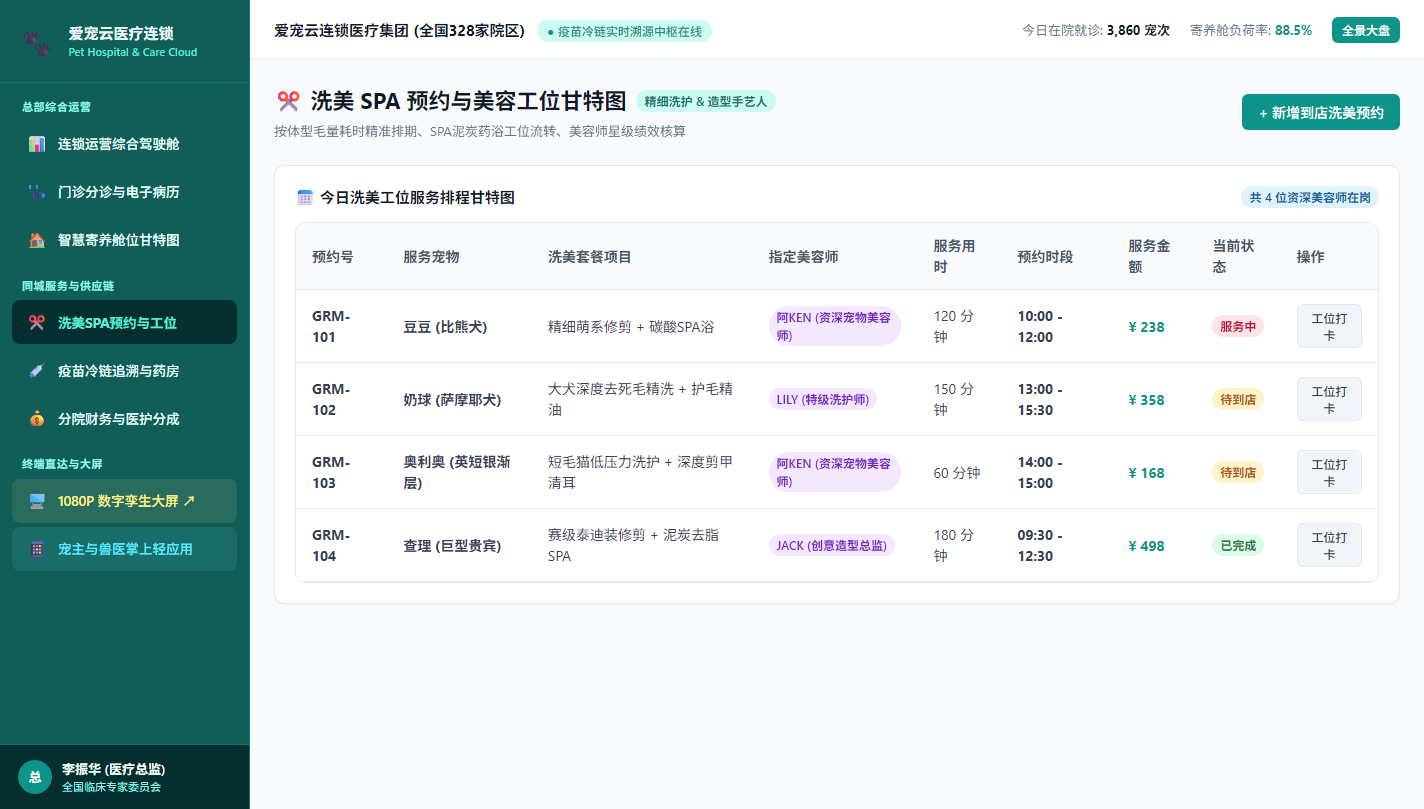Click the money bag icon beside 分院财务与医护分成
1424x809 pixels.
pyautogui.click(x=37, y=419)
